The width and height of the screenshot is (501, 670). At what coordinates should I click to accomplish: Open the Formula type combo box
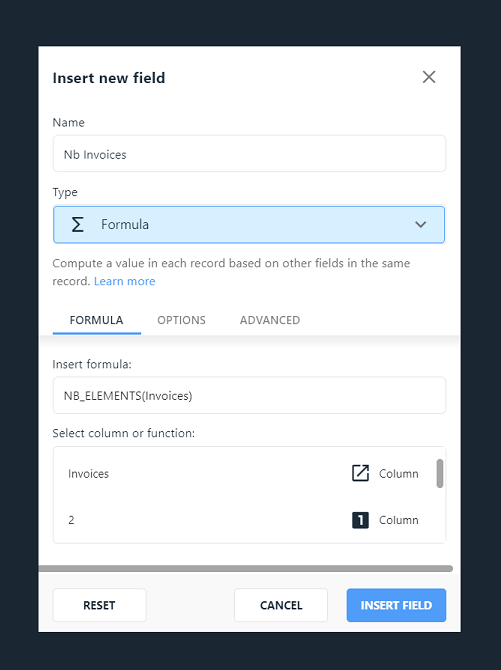pos(249,225)
